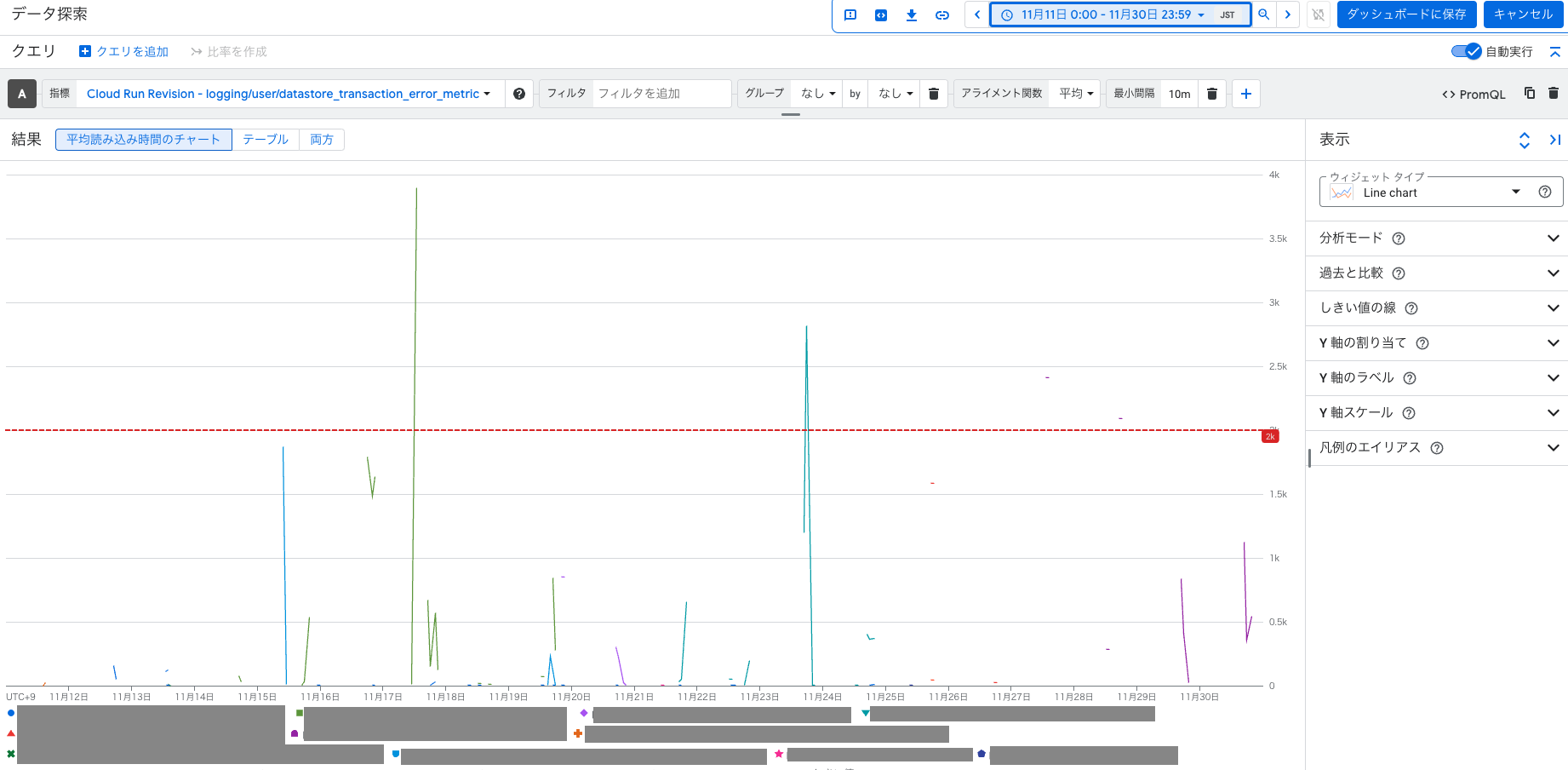Expand or collapse all 表示 sections

(x=1525, y=140)
